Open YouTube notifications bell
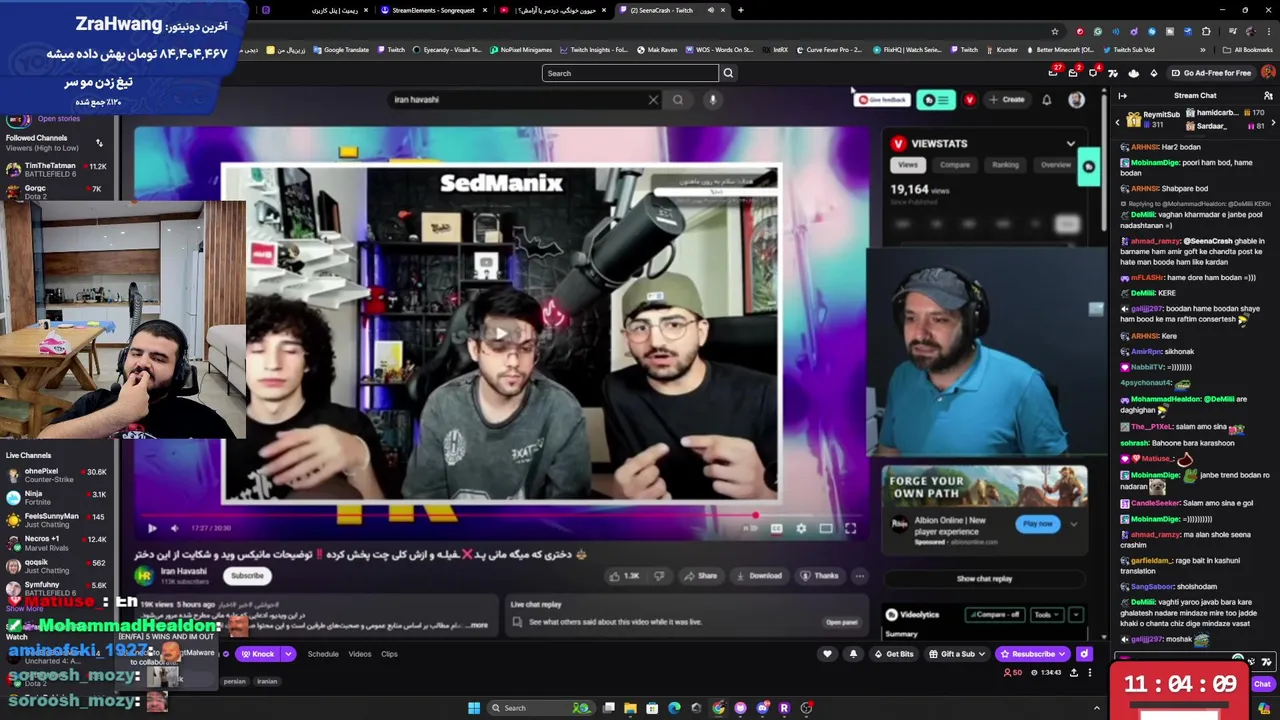This screenshot has height=720, width=1280. pos(1046,99)
